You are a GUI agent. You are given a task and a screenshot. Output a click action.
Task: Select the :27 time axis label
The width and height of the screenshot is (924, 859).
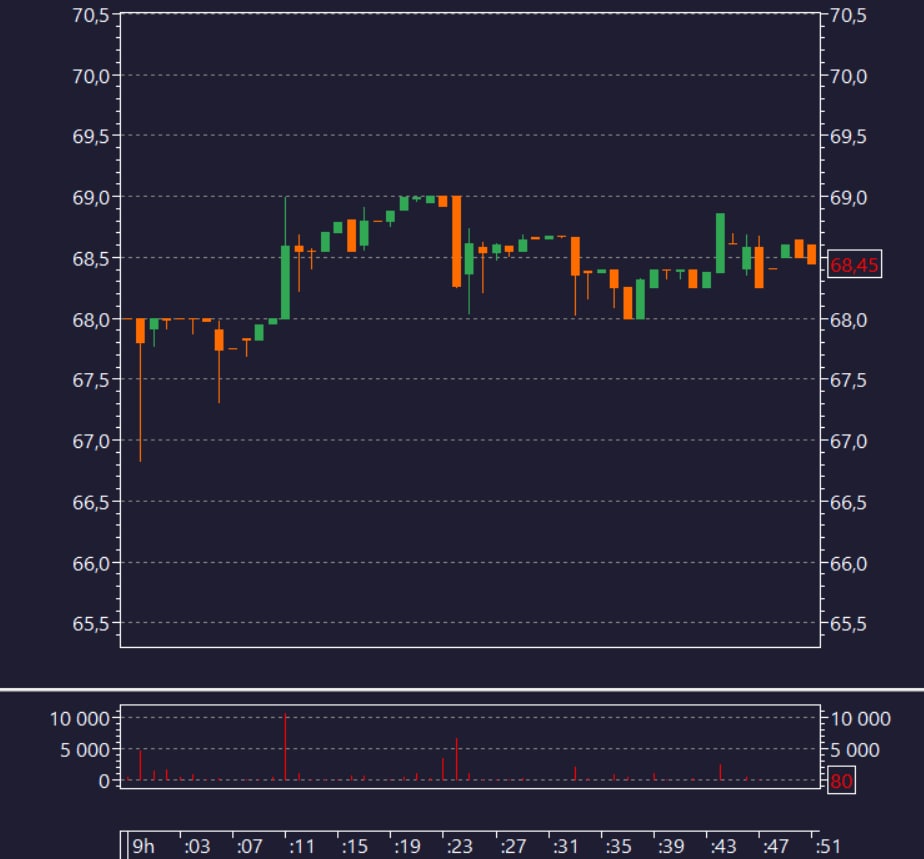point(513,846)
